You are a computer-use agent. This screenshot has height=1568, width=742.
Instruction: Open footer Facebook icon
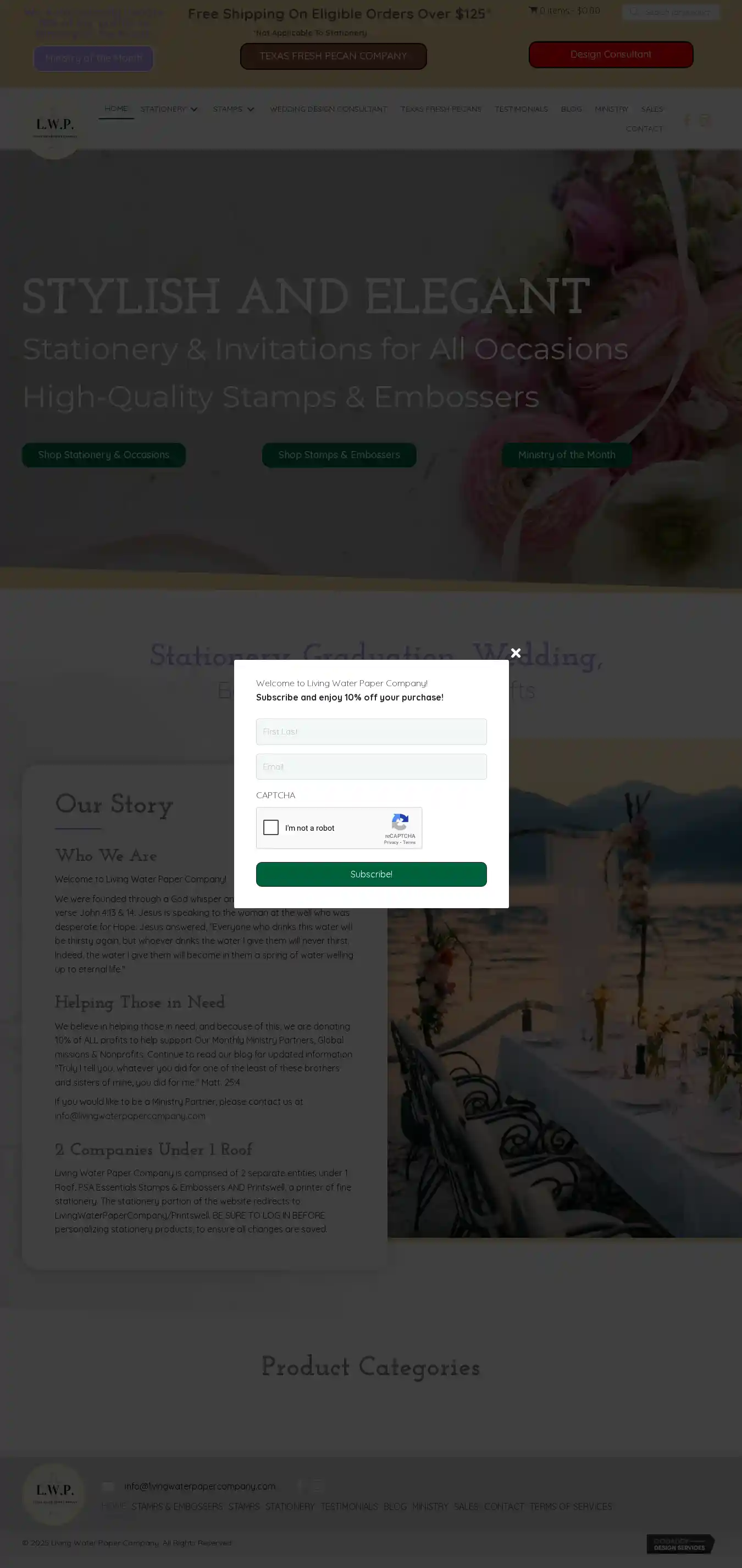pyautogui.click(x=300, y=1486)
